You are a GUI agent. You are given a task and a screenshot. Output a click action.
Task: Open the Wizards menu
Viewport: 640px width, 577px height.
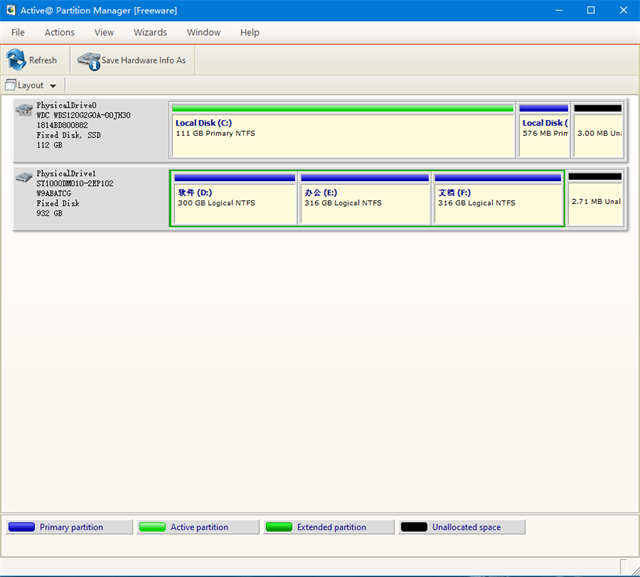tap(150, 32)
